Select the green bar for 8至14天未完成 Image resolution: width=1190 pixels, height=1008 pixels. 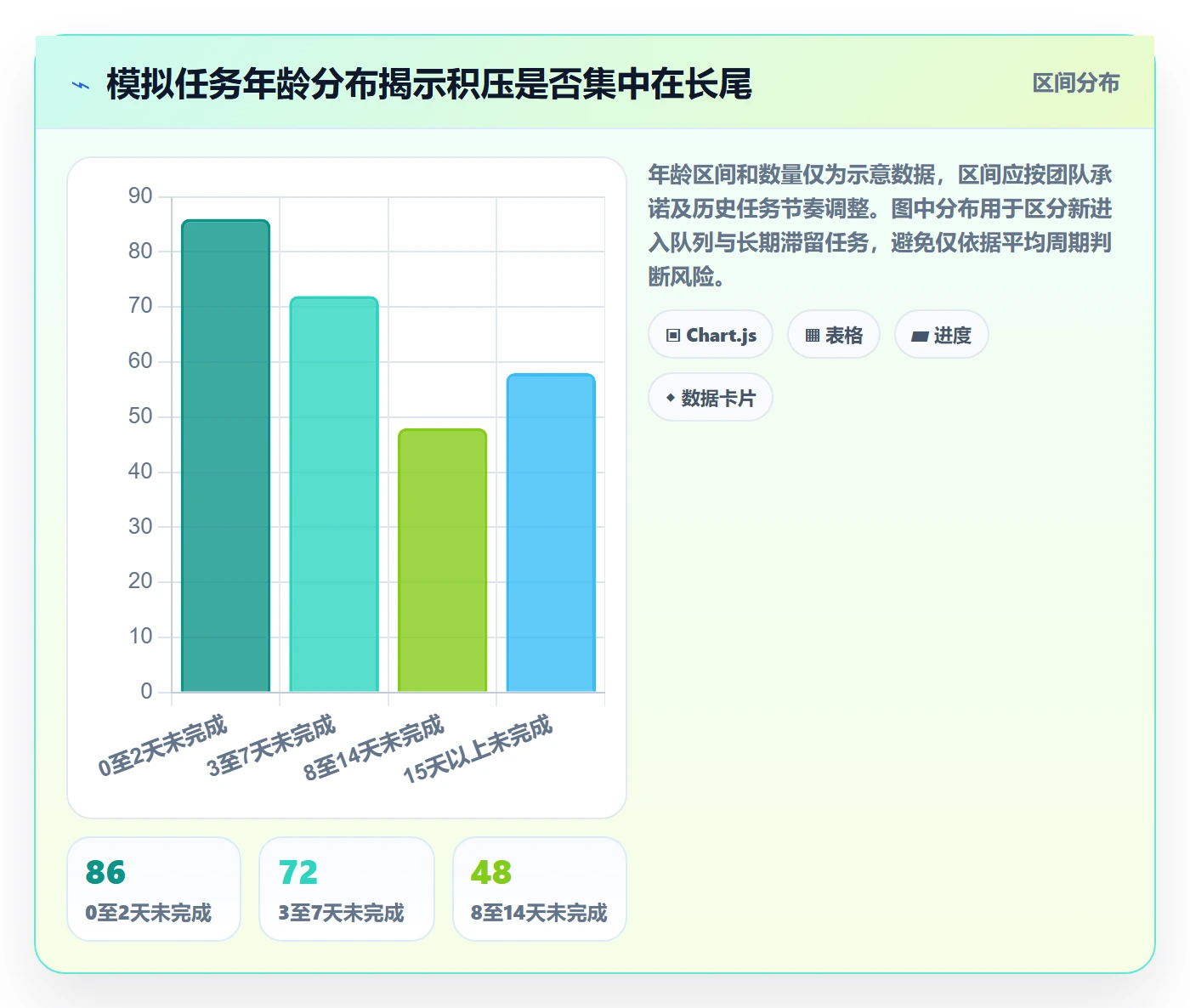coord(442,560)
